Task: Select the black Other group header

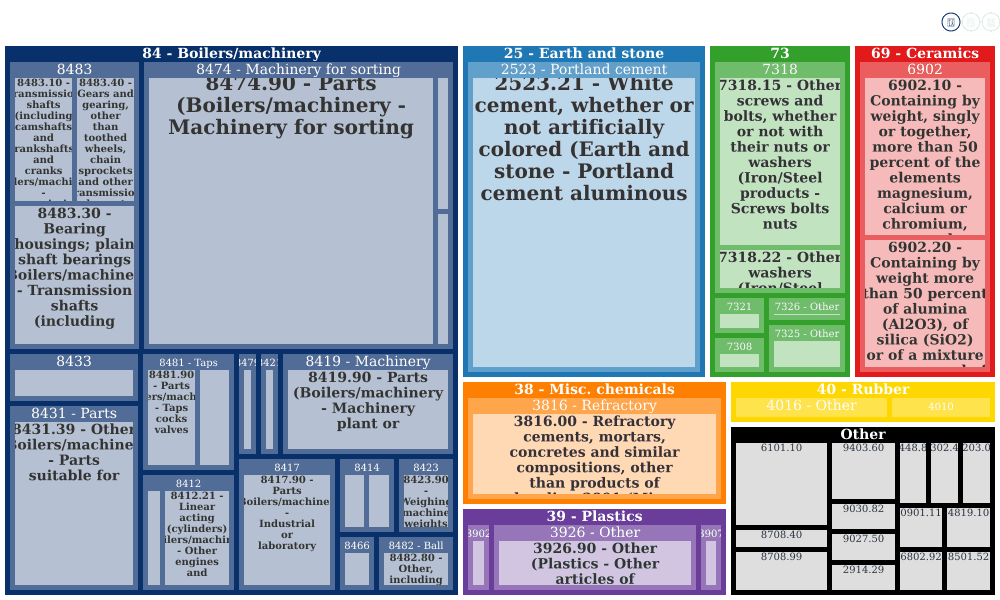Action: pyautogui.click(x=863, y=434)
